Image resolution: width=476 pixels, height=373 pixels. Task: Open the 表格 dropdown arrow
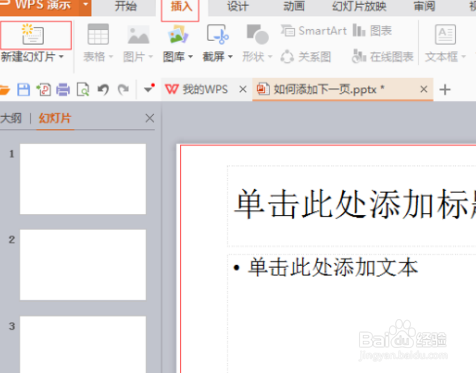(111, 57)
